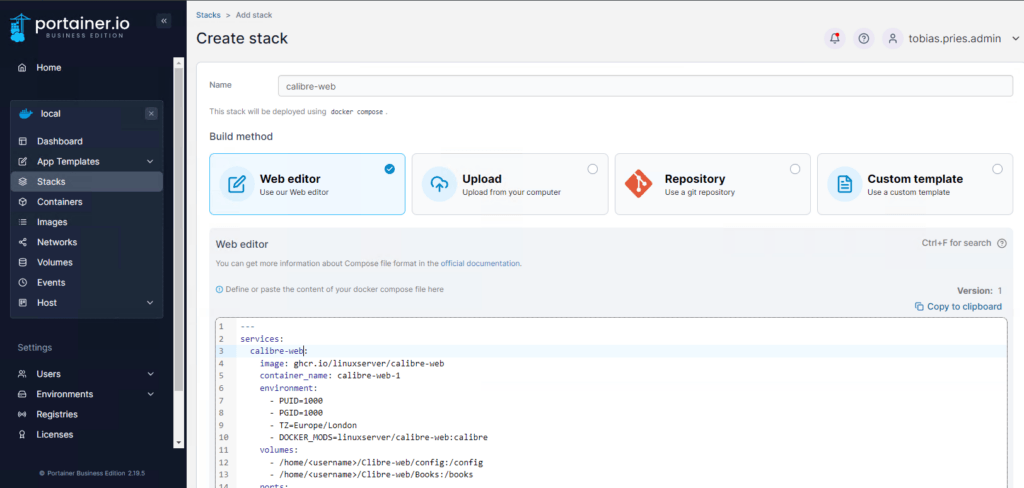Click the services: line in editor
The image size is (1024, 488).
(262, 339)
